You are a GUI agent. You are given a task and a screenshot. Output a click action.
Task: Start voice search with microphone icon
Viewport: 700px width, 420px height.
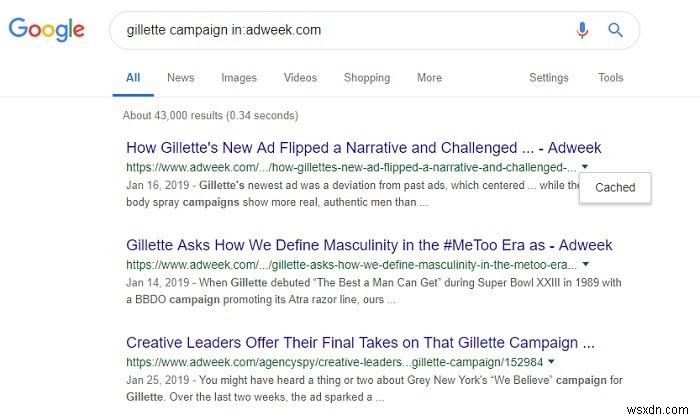[x=582, y=30]
